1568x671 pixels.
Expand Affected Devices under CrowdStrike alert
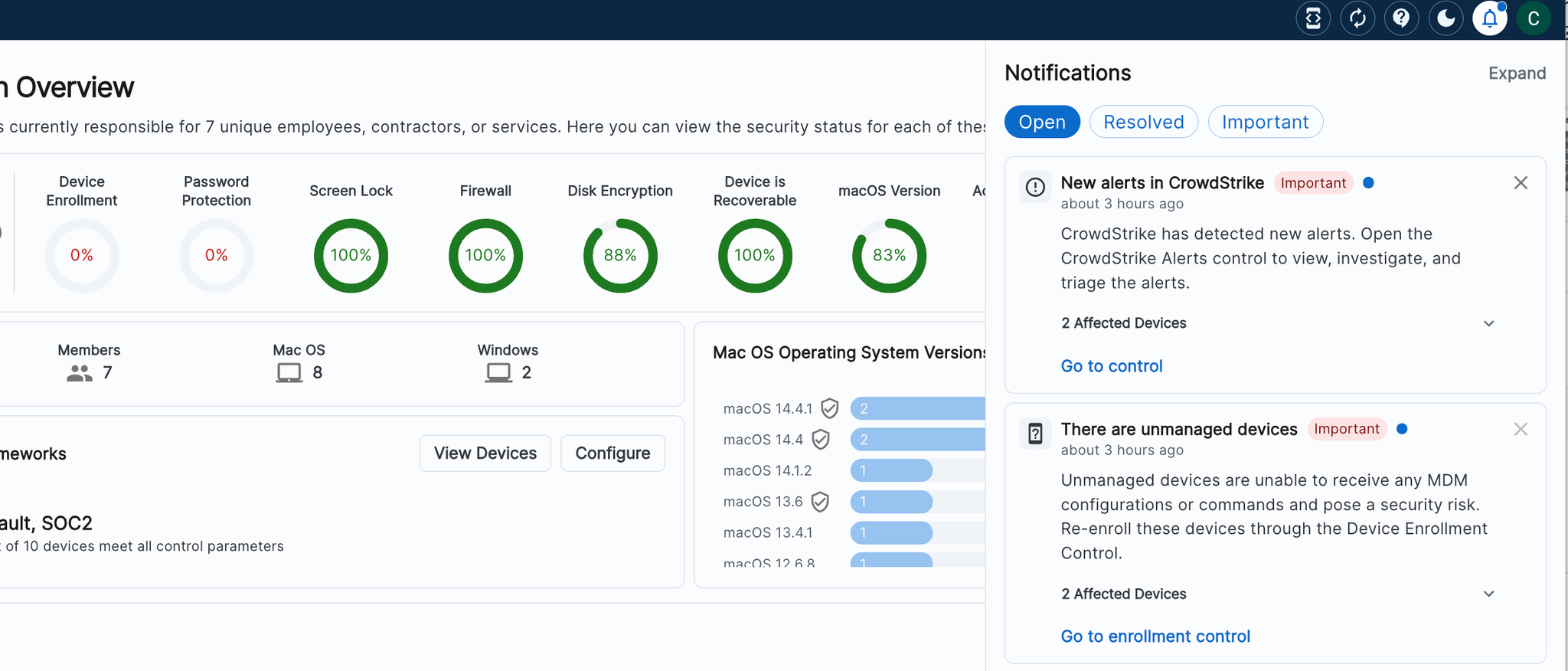(1488, 323)
